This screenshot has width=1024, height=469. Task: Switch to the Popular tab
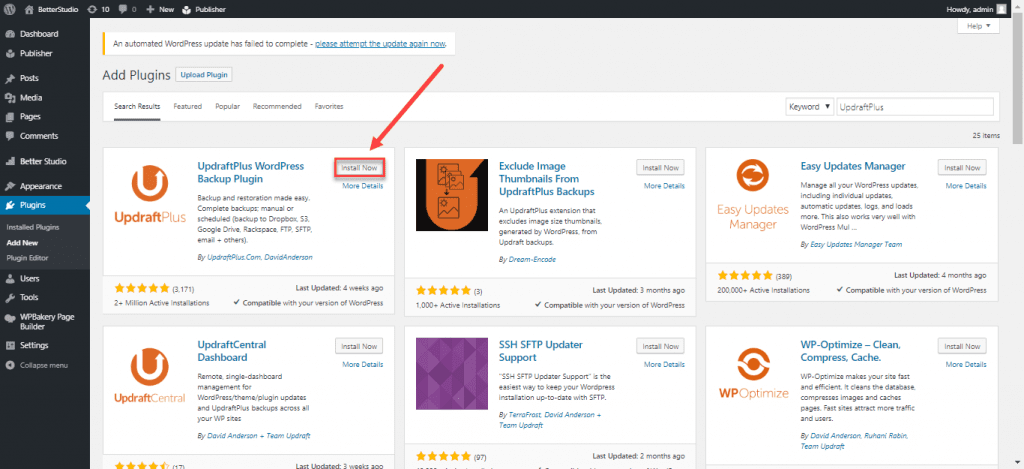click(227, 106)
